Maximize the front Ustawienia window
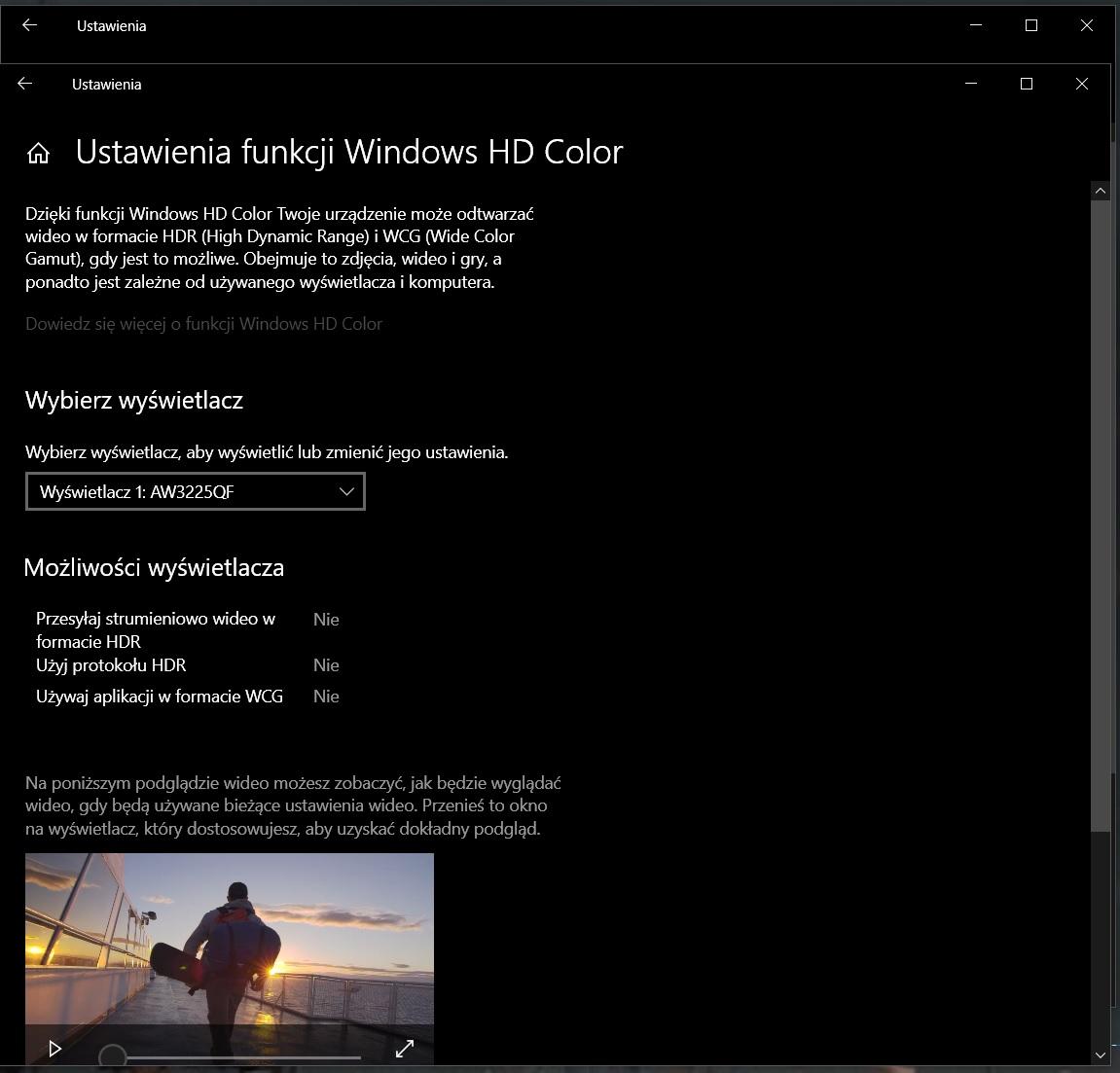The width and height of the screenshot is (1120, 1073). [x=1026, y=85]
